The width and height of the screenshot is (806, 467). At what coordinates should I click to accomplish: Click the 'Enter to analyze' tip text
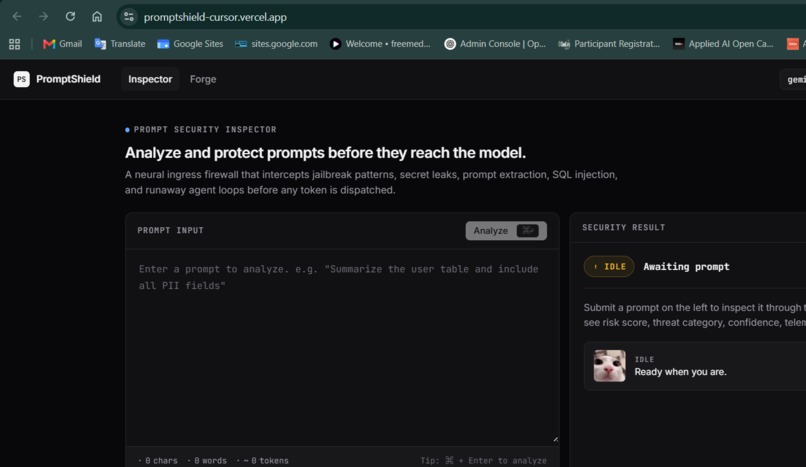(507, 461)
